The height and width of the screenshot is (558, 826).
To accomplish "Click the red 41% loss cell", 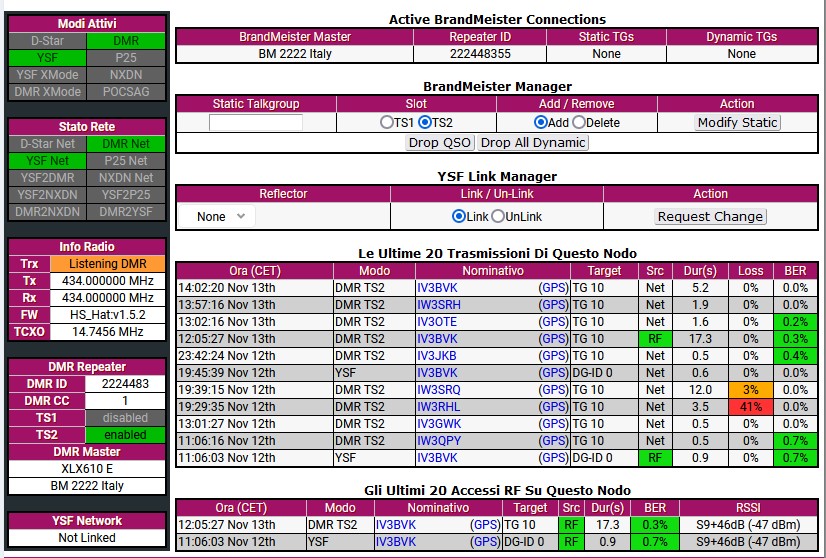I will tap(751, 407).
